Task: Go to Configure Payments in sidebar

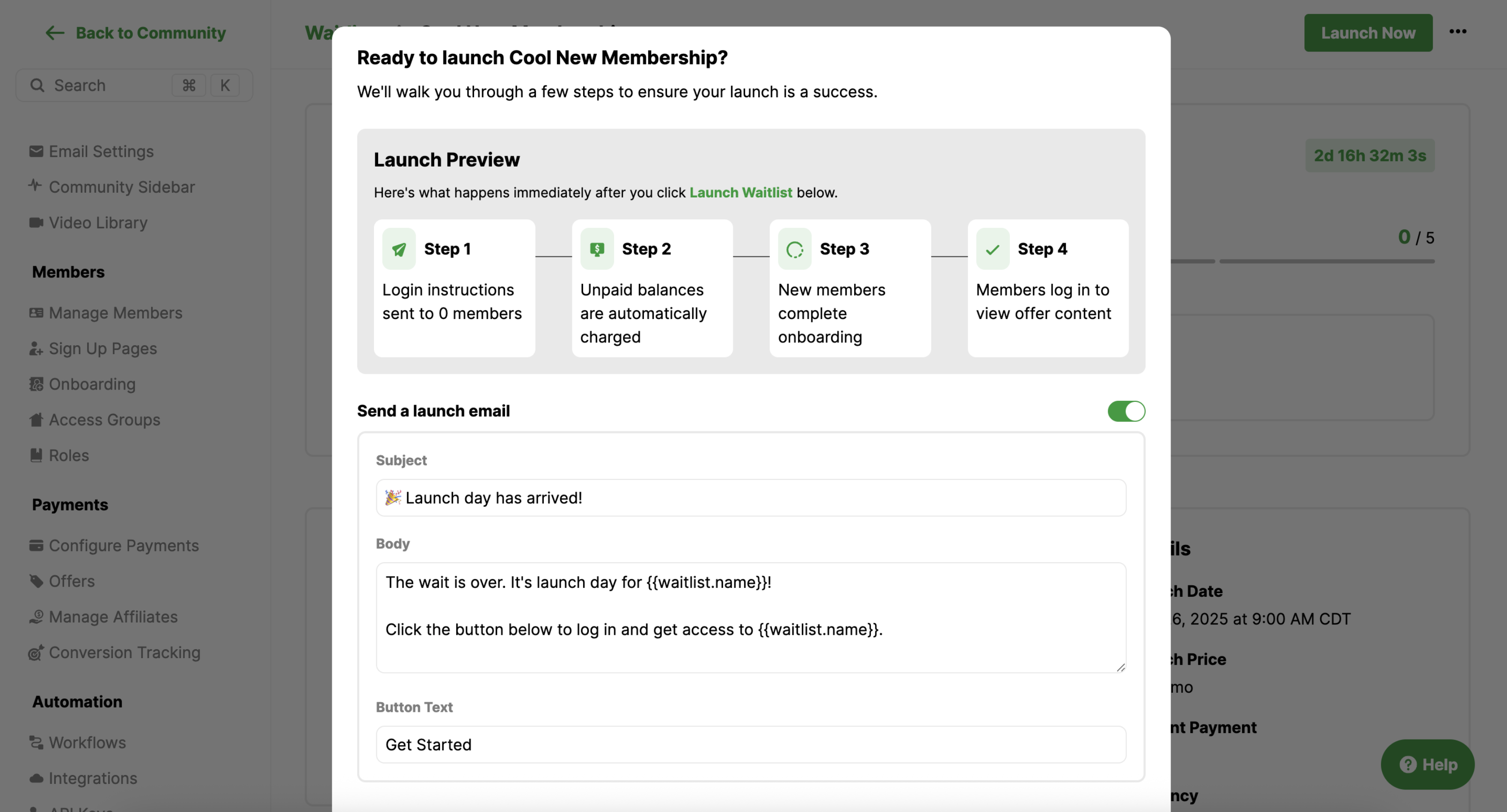Action: tap(124, 545)
